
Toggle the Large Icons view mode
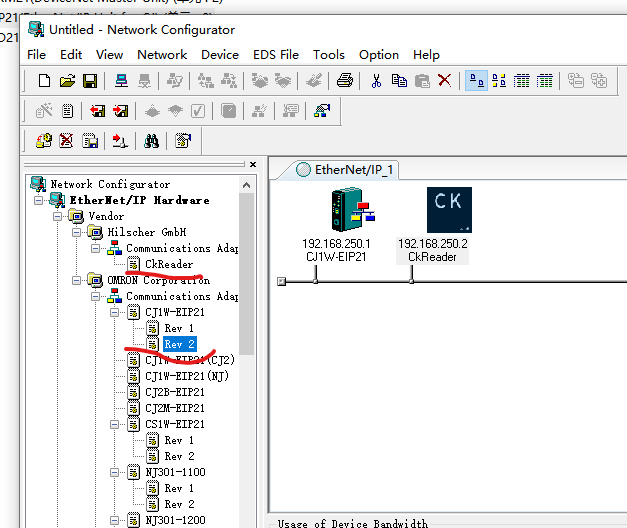tap(476, 81)
